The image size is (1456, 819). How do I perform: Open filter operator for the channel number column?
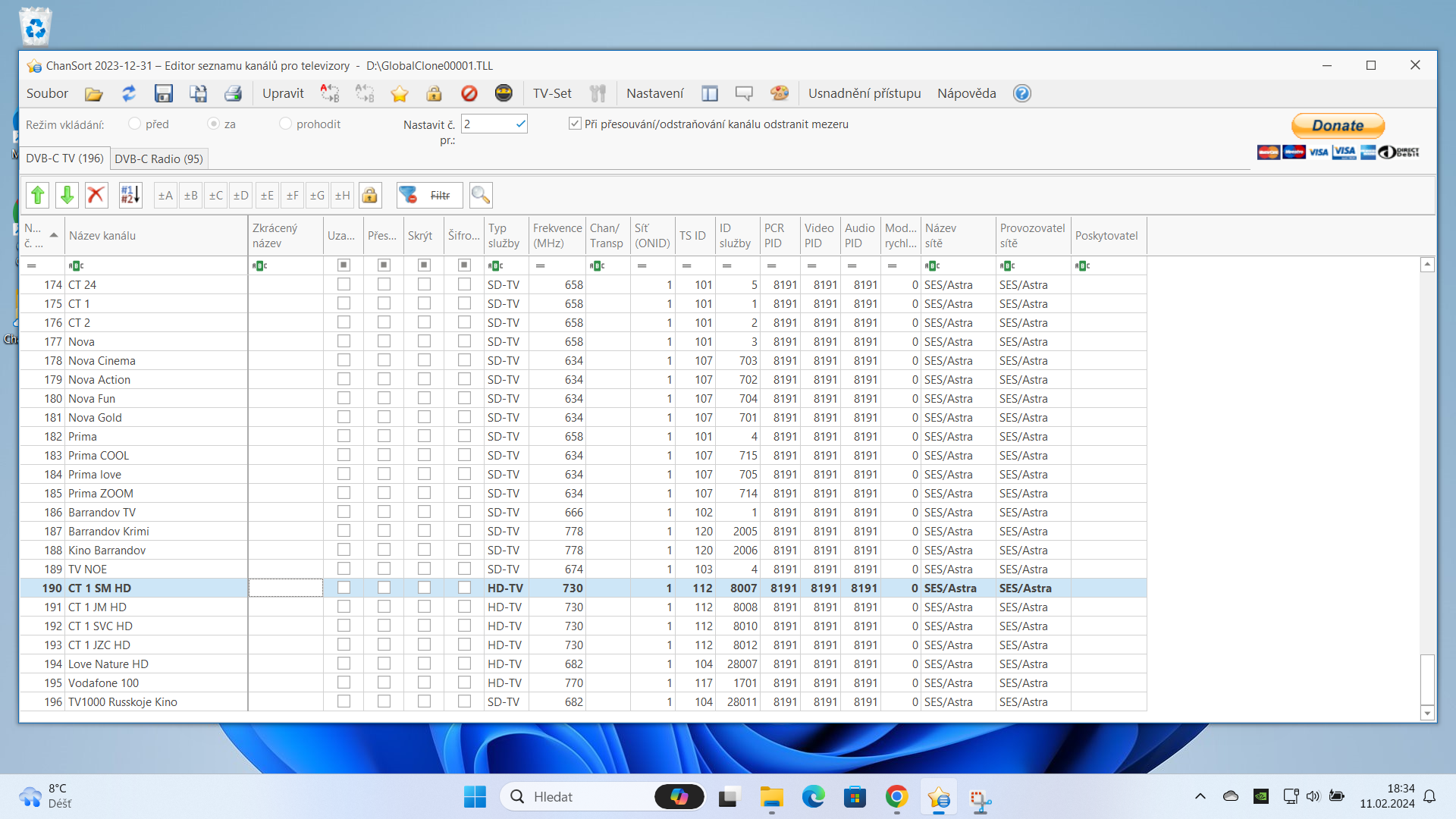click(32, 265)
